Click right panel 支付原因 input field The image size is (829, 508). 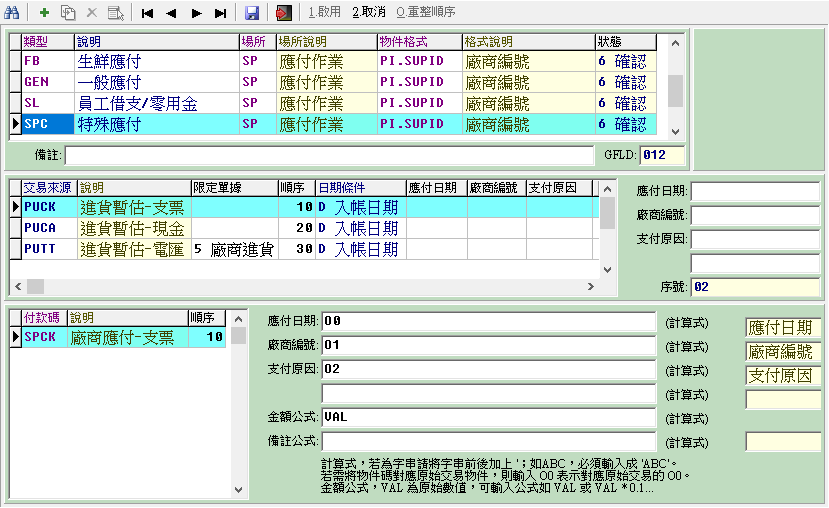click(x=755, y=239)
